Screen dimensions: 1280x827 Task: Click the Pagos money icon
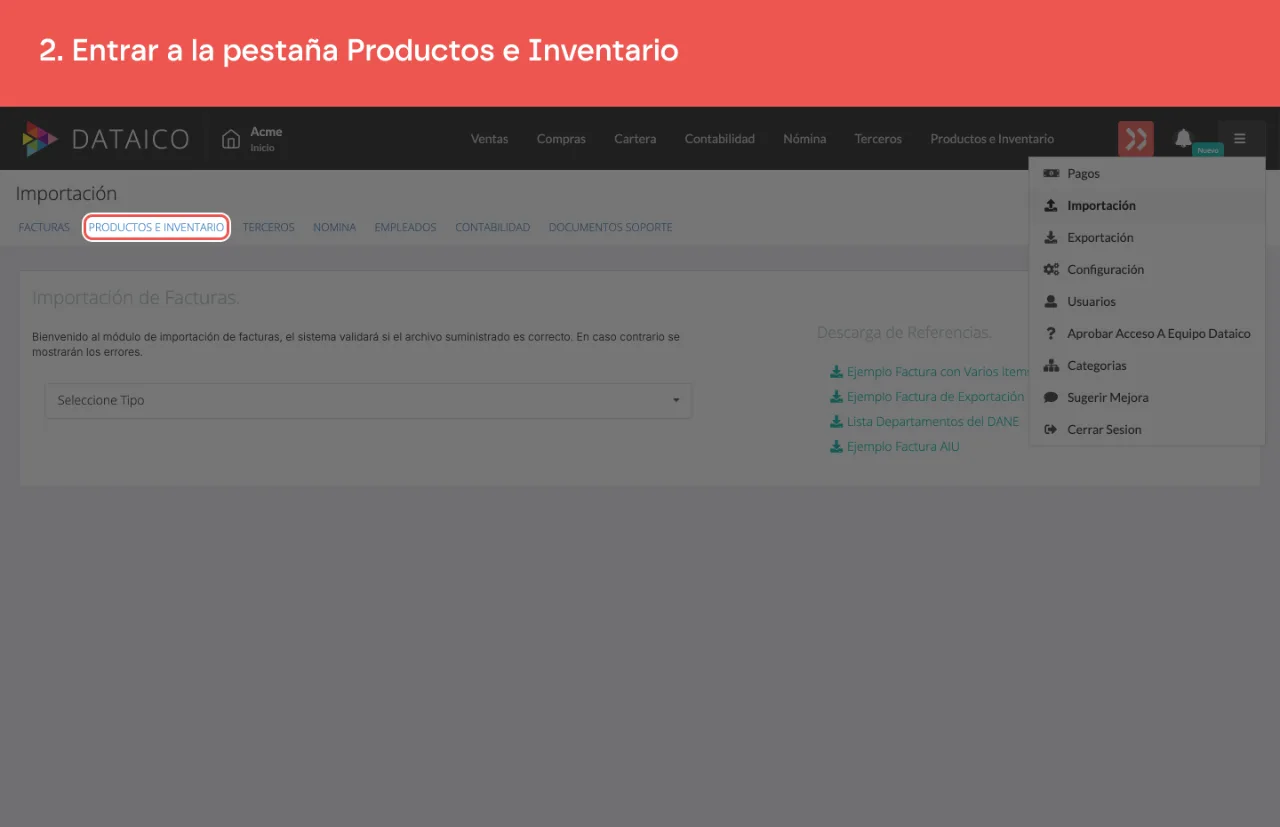tap(1051, 173)
